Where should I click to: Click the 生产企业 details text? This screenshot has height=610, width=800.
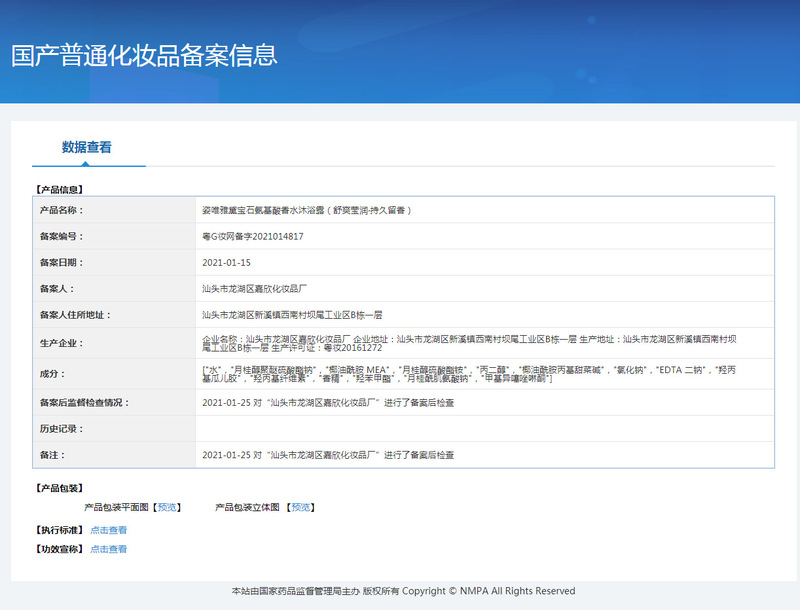[x=470, y=343]
